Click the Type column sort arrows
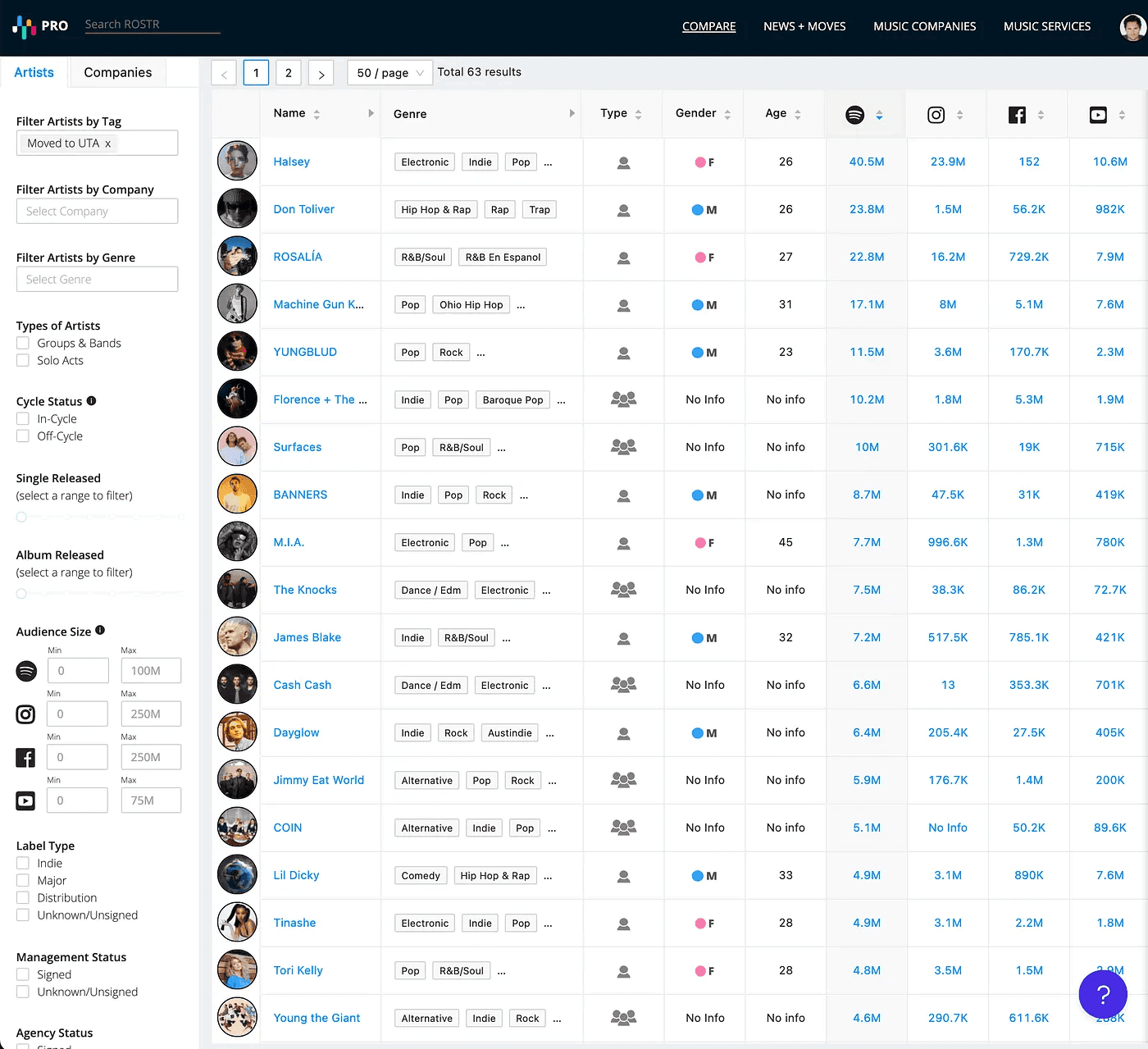 [638, 114]
